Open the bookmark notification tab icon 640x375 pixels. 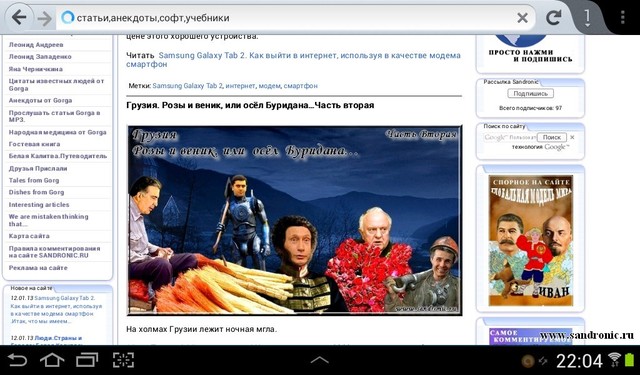pyautogui.click(x=587, y=18)
